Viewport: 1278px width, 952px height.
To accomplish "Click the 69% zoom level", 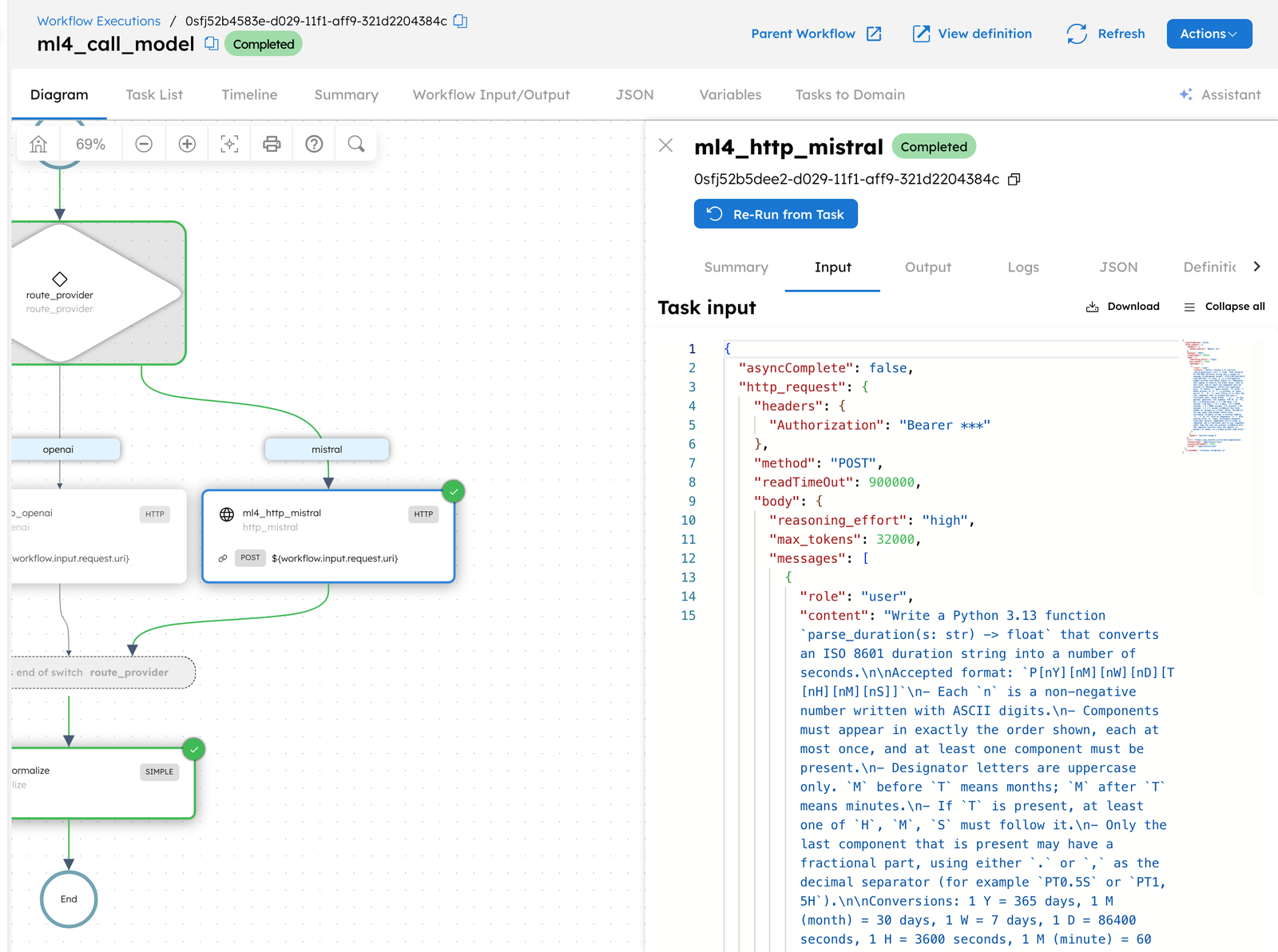I will pyautogui.click(x=90, y=144).
